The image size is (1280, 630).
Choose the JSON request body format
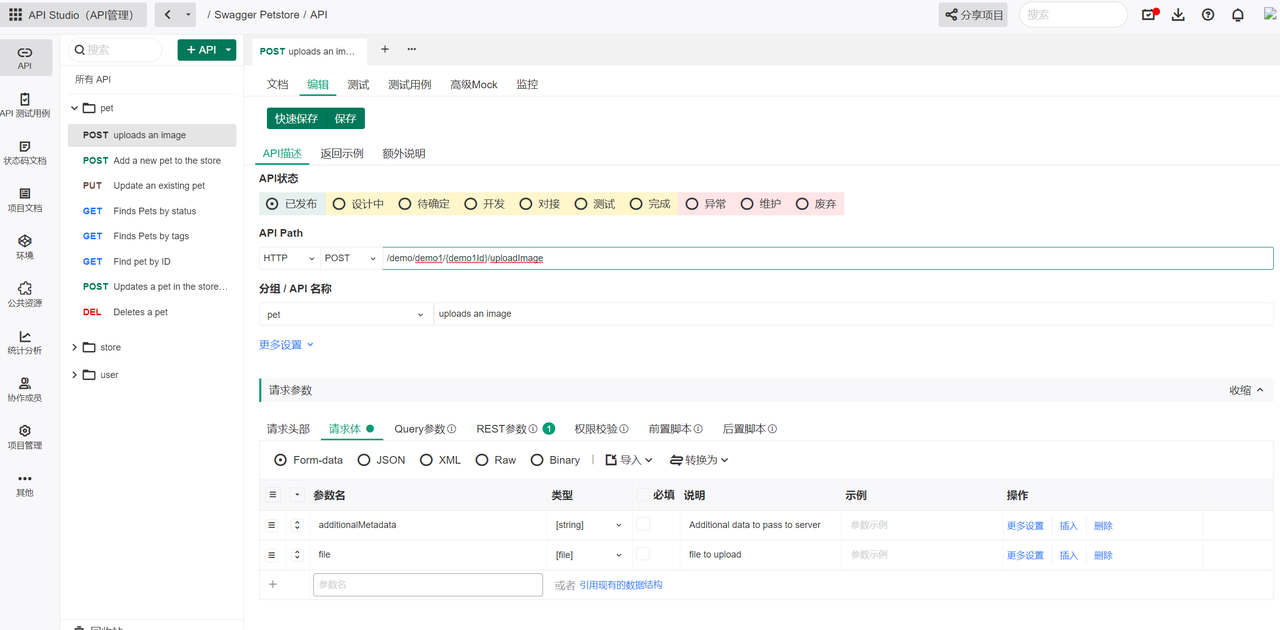click(374, 459)
